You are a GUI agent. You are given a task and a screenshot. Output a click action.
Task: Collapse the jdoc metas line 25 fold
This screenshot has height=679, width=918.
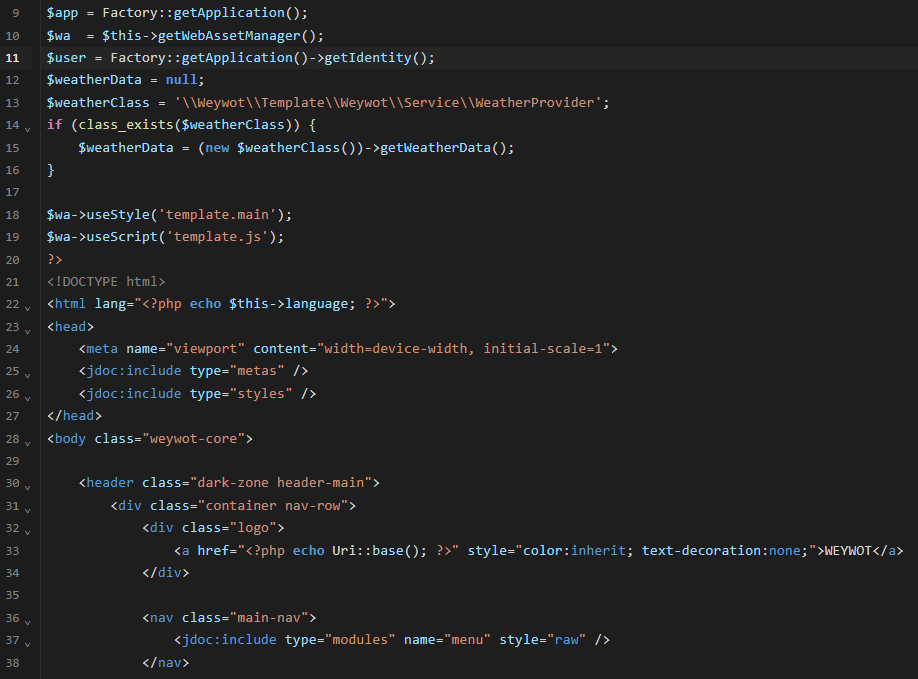pos(27,372)
